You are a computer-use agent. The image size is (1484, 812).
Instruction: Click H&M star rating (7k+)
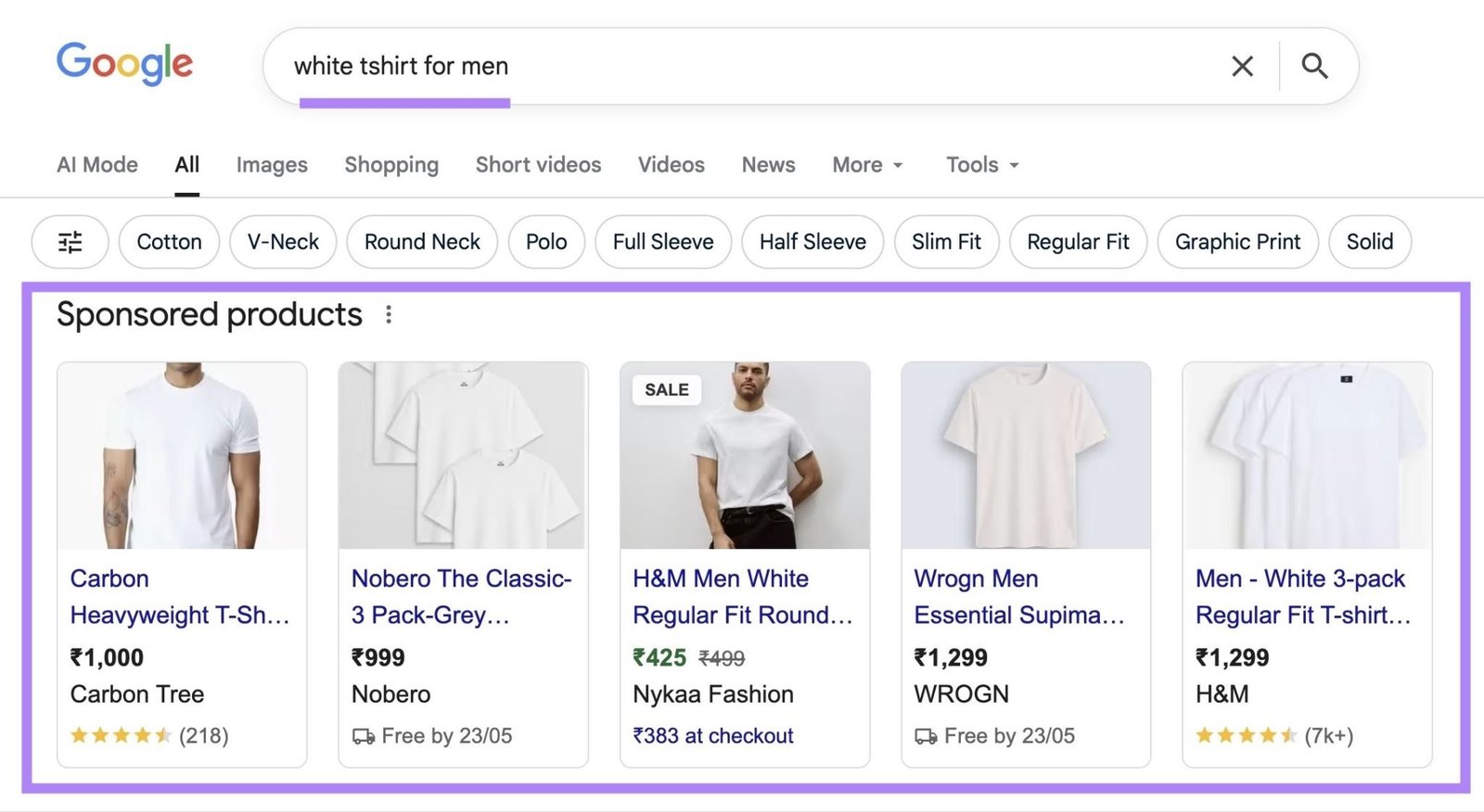point(1274,736)
